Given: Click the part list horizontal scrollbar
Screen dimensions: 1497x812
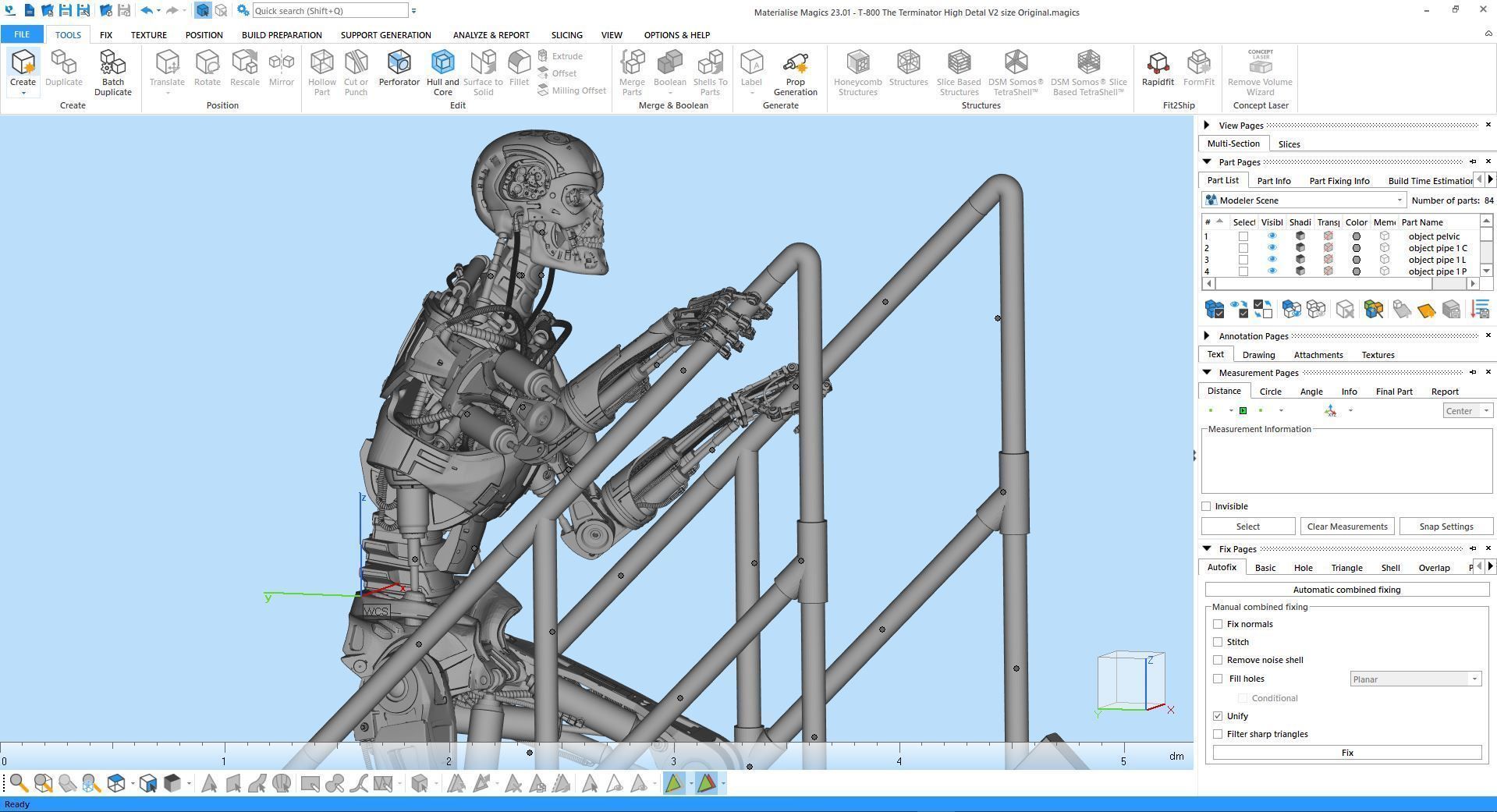Looking at the screenshot, I should point(1340,284).
